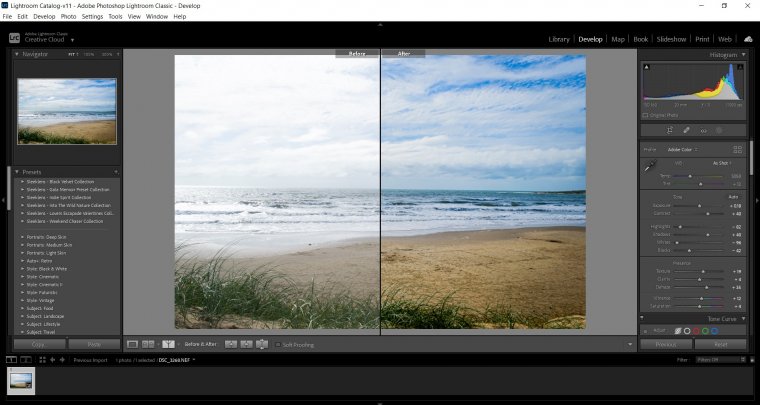Open the Adobe Color profile dropdown
760x405 pixels.
pyautogui.click(x=683, y=150)
